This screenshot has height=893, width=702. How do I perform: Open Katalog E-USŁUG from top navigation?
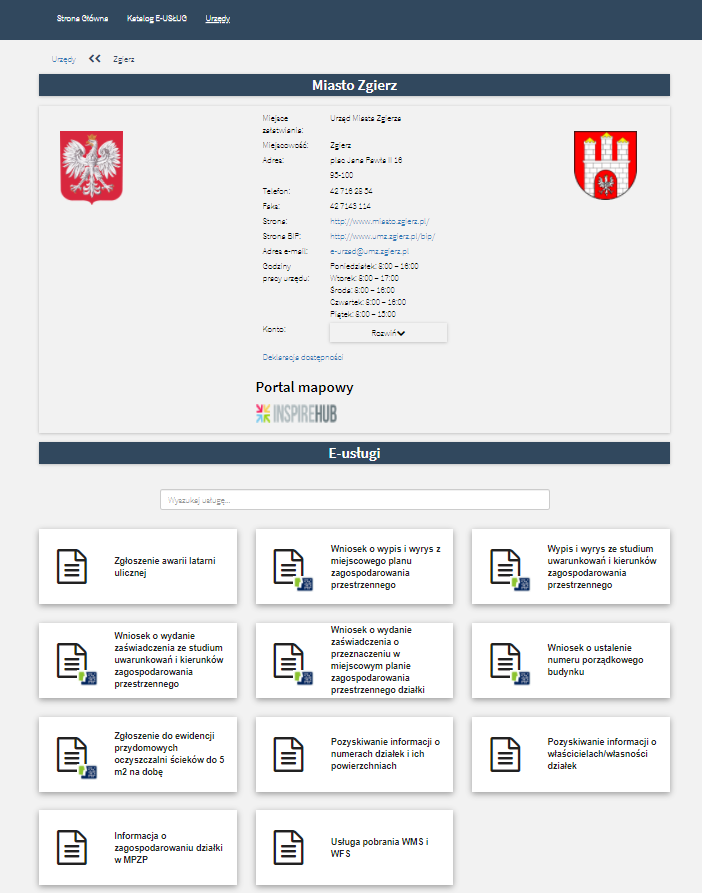(x=156, y=19)
